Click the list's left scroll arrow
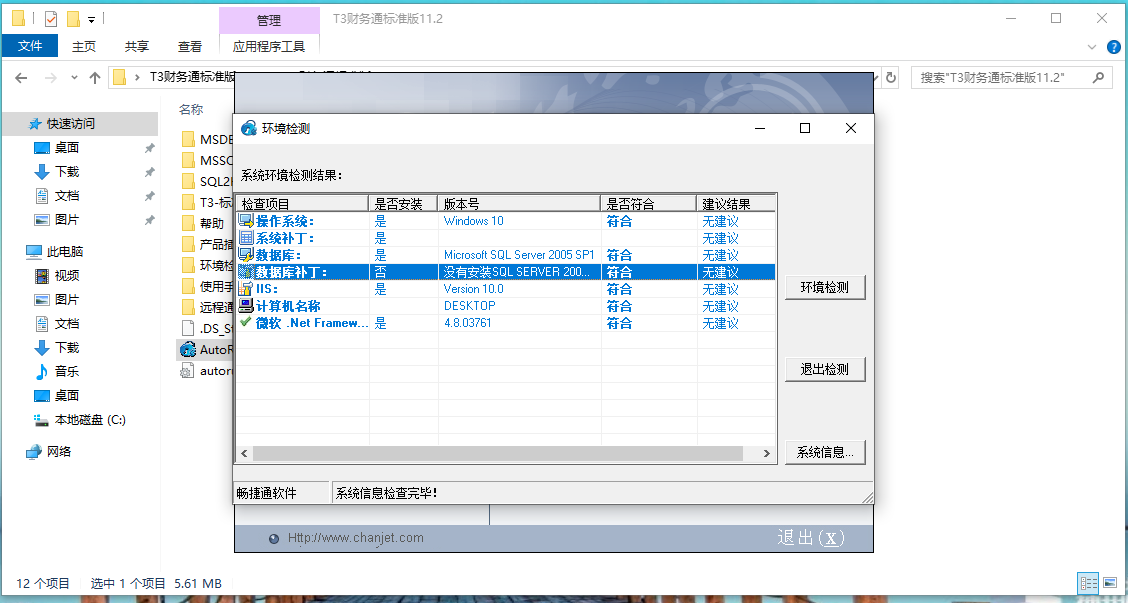The image size is (1128, 603). click(x=245, y=453)
